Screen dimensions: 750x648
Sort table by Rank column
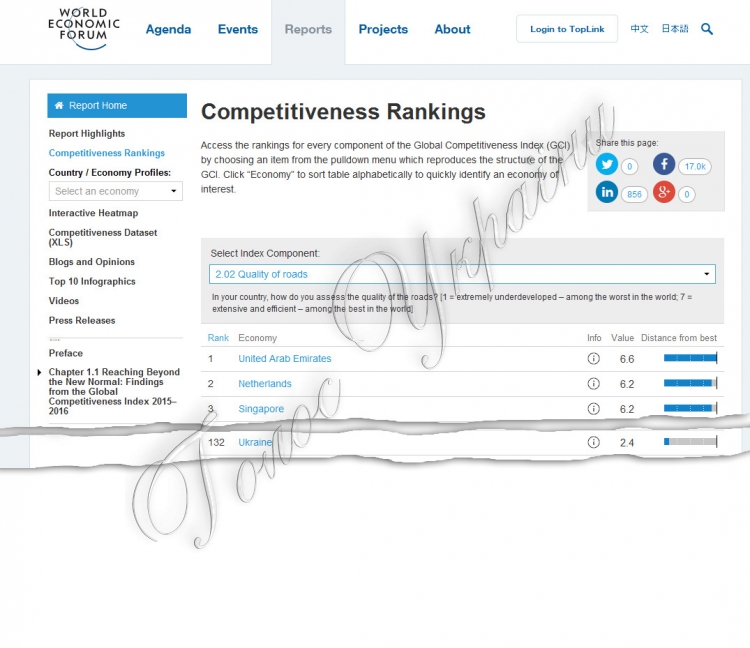(218, 338)
